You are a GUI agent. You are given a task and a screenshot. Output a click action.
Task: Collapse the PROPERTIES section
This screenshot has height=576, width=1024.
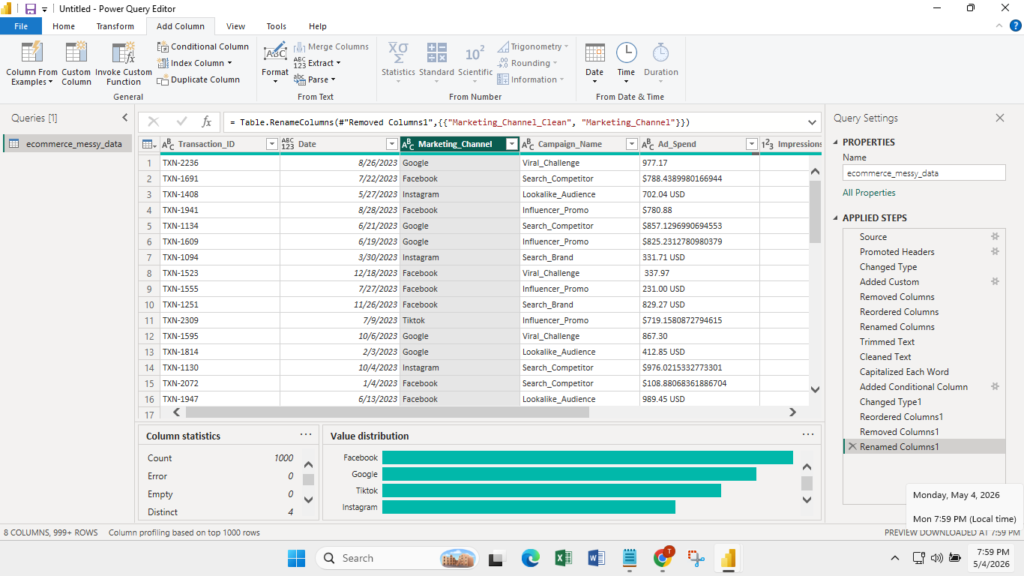coord(836,142)
